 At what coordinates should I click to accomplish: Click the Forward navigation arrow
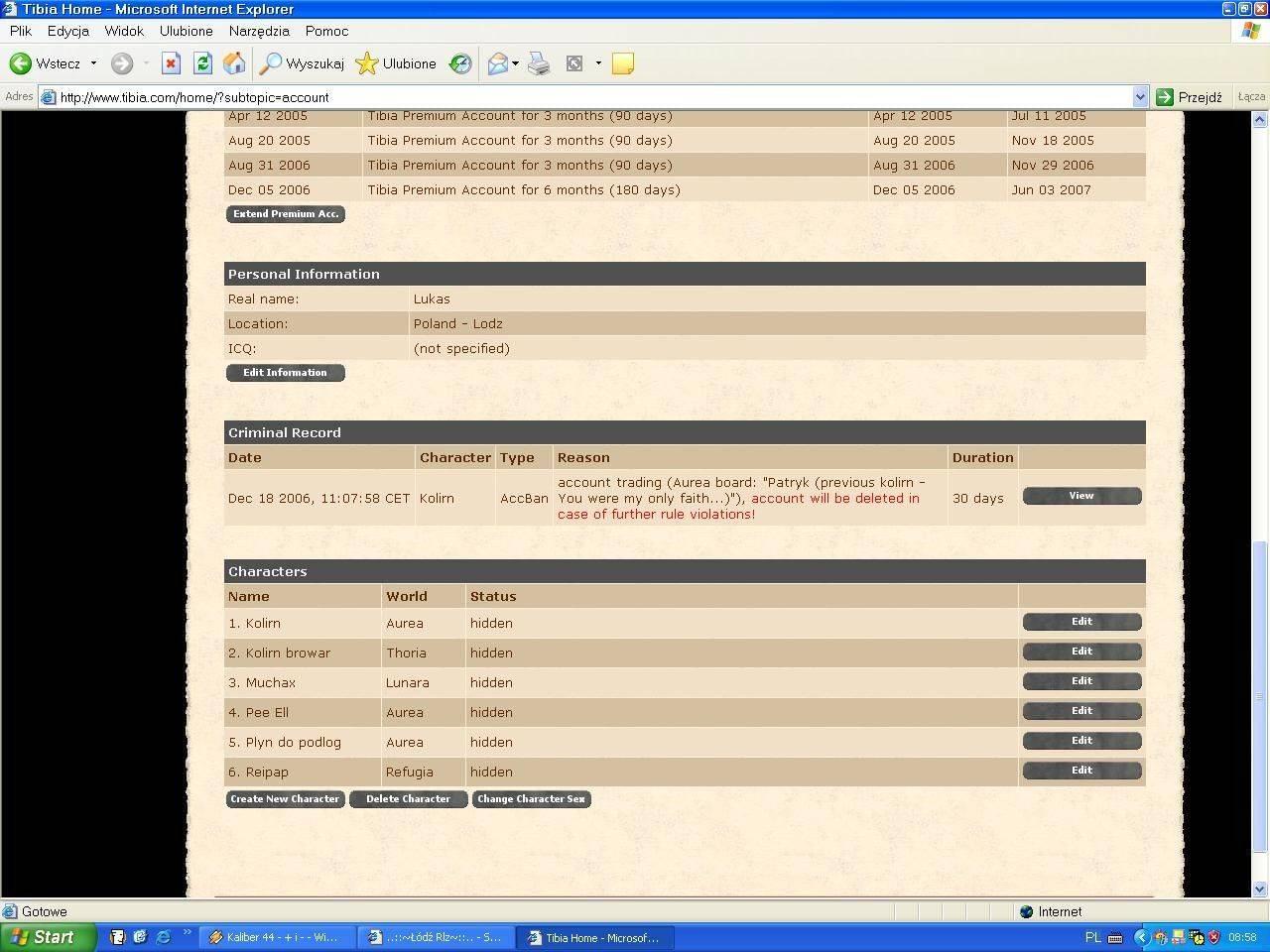pyautogui.click(x=121, y=63)
